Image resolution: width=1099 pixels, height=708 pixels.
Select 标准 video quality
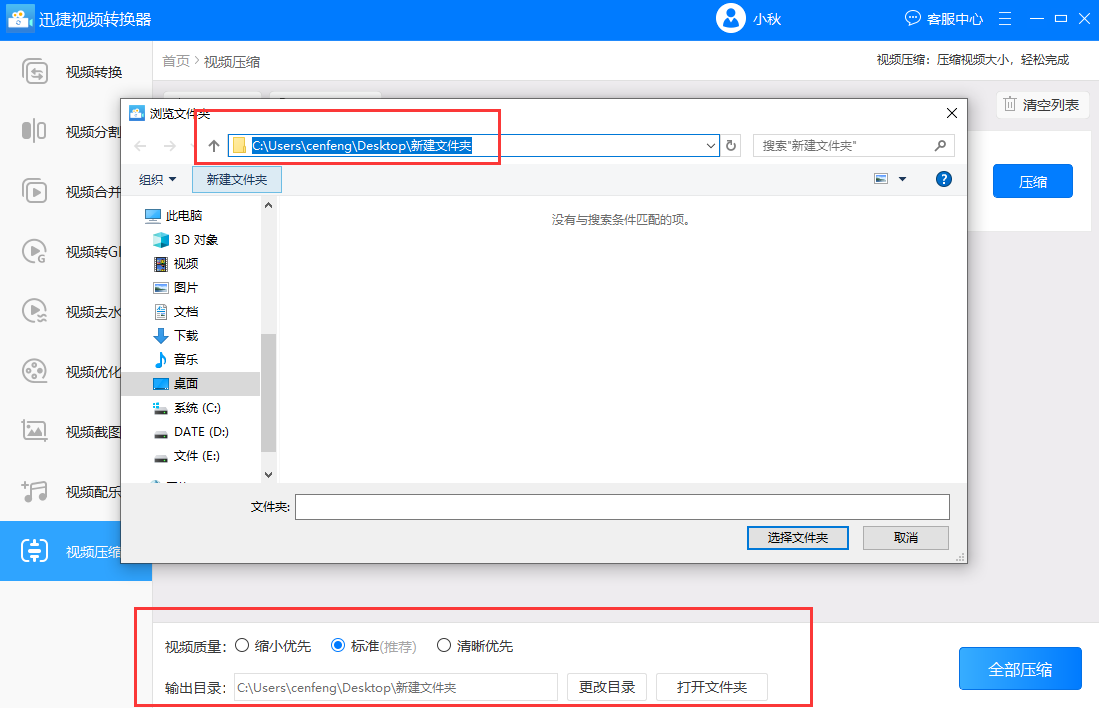pos(338,646)
